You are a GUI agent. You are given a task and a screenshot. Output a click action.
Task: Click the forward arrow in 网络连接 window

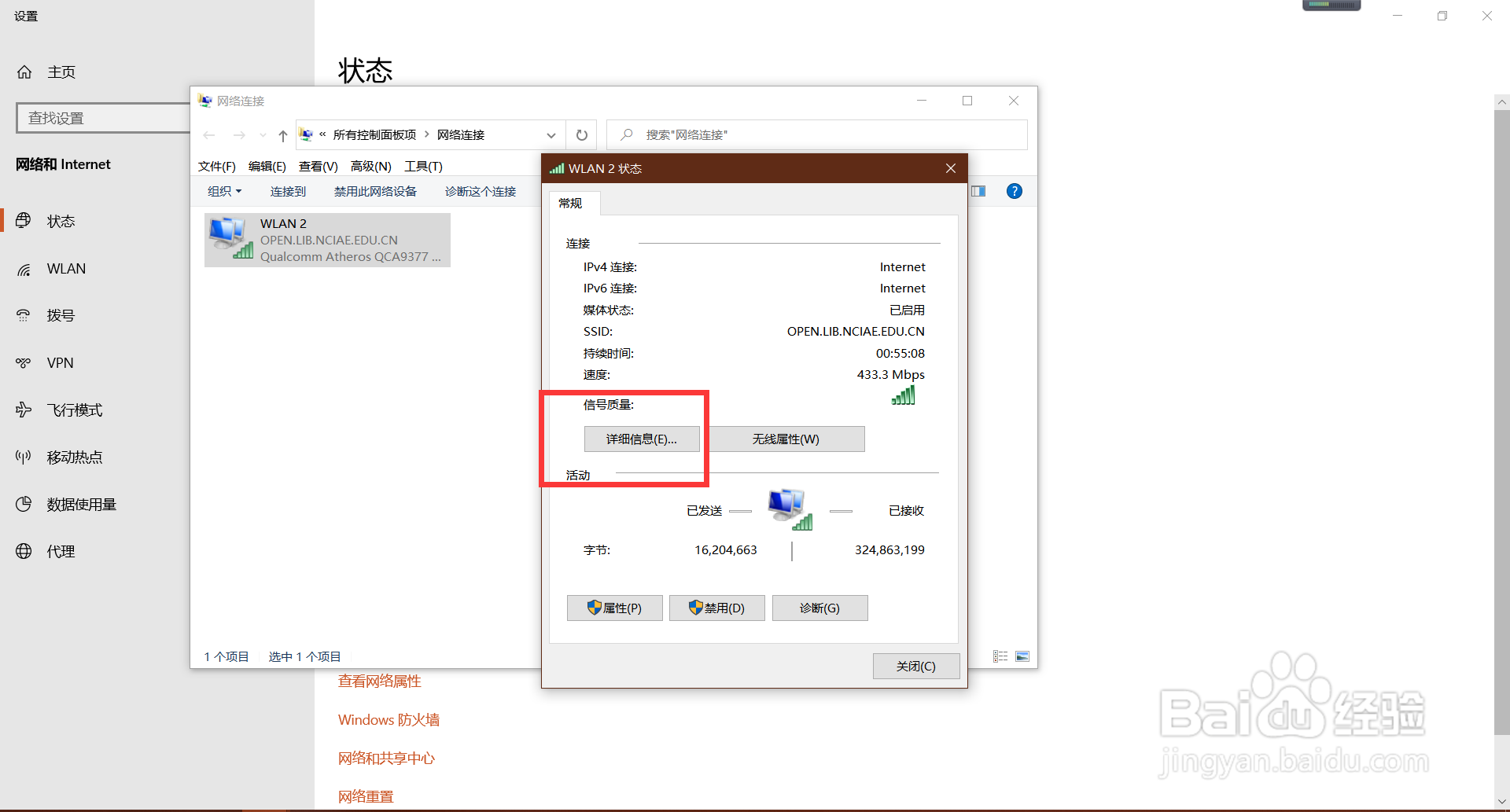(239, 135)
